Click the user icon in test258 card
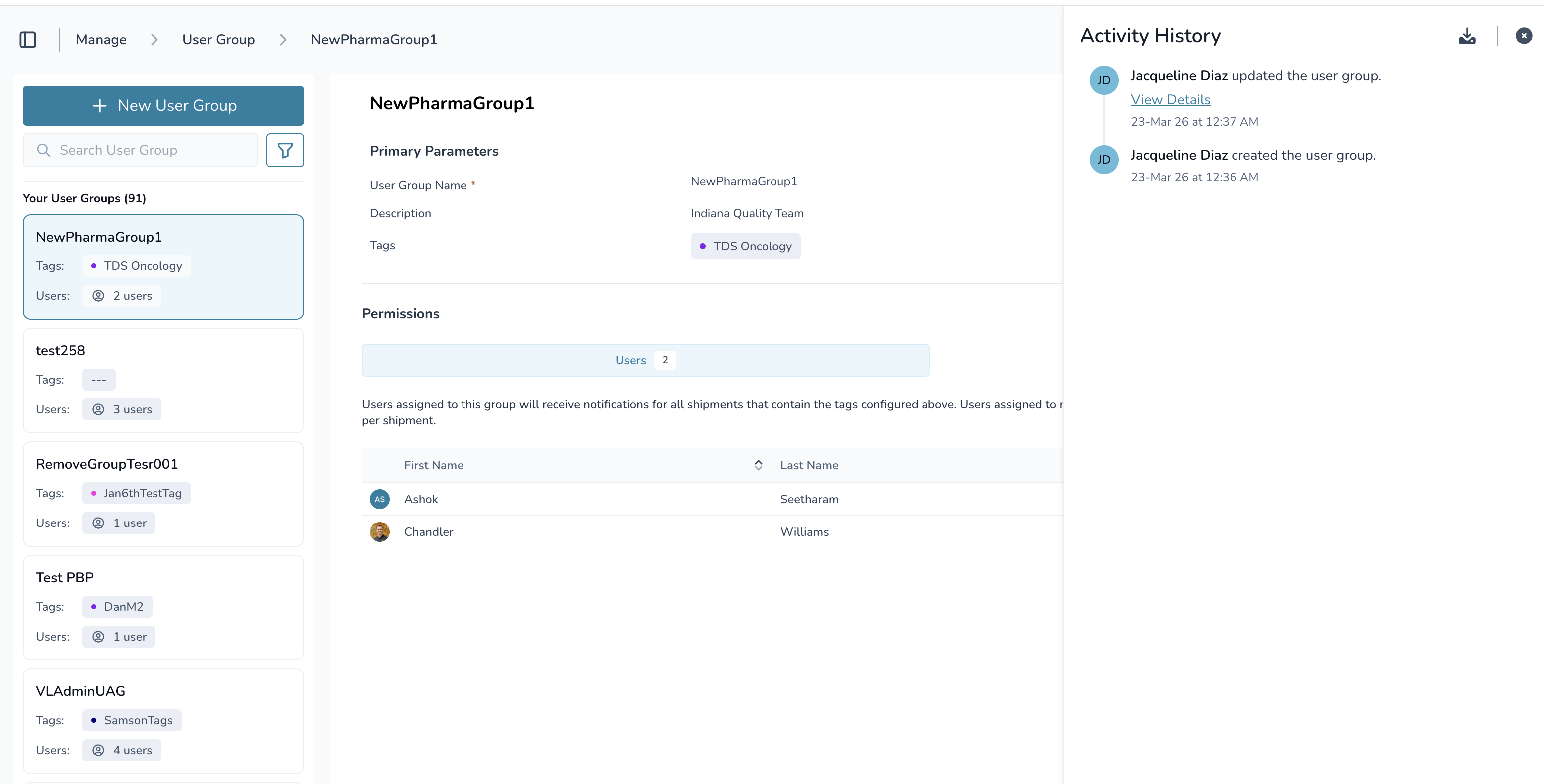This screenshot has height=784, width=1544. coord(98,409)
